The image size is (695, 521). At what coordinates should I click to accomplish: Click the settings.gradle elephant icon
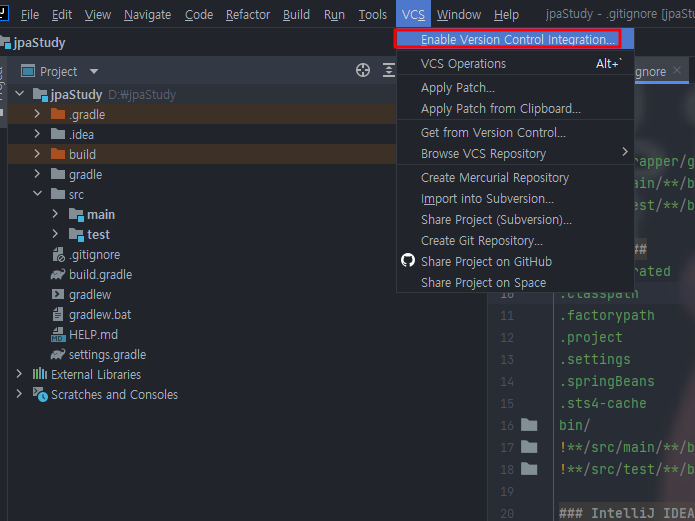pos(58,354)
